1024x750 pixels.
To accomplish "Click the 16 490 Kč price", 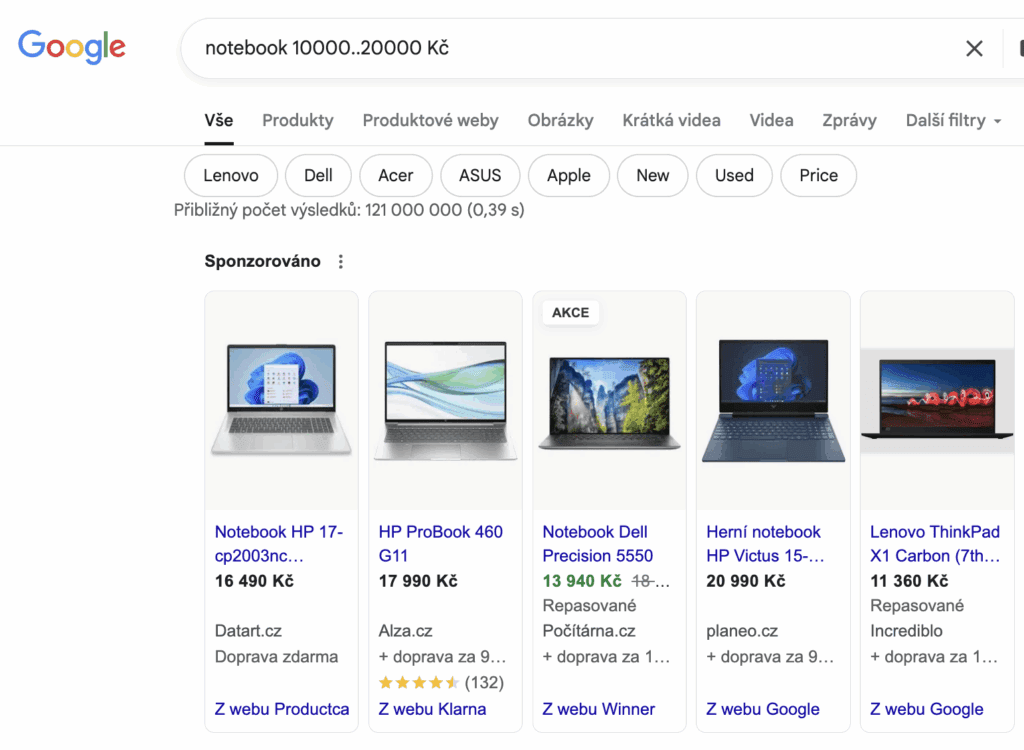I will [255, 581].
